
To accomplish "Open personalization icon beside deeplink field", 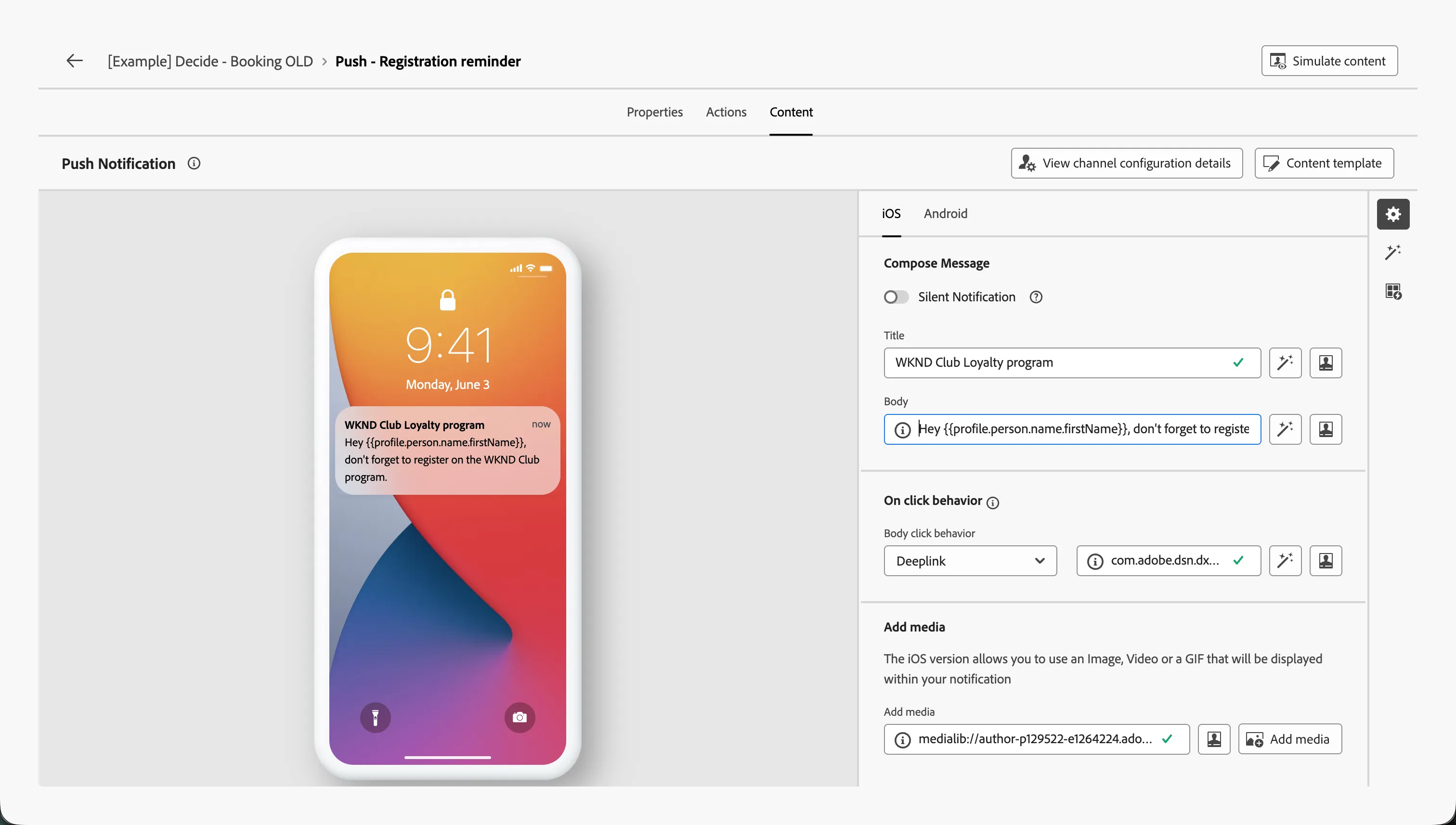I will 1326,561.
